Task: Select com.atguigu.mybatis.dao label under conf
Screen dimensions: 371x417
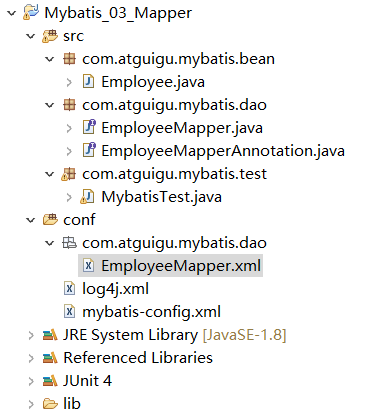Action: (x=174, y=243)
